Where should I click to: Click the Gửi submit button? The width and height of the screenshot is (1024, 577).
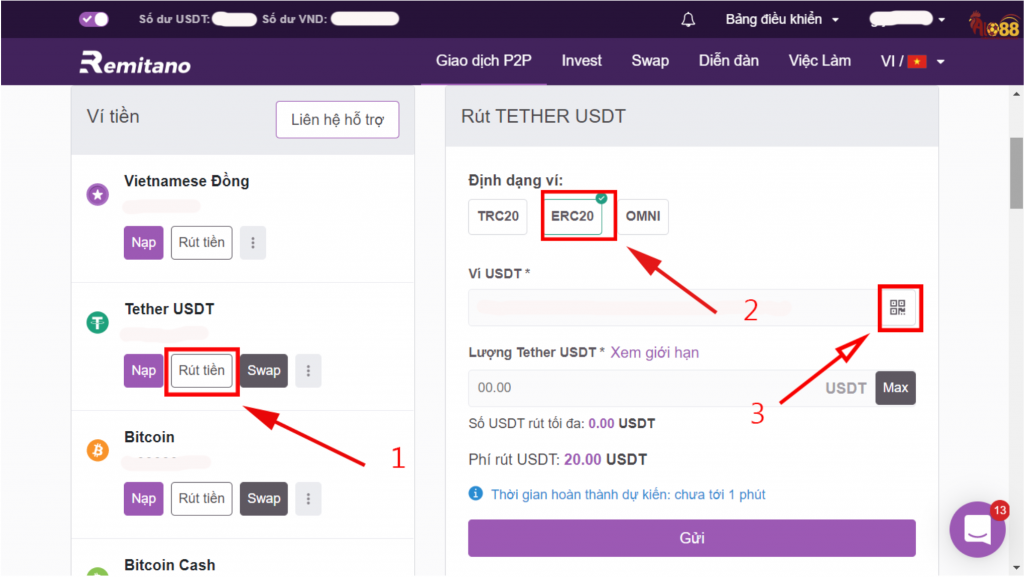tap(692, 538)
